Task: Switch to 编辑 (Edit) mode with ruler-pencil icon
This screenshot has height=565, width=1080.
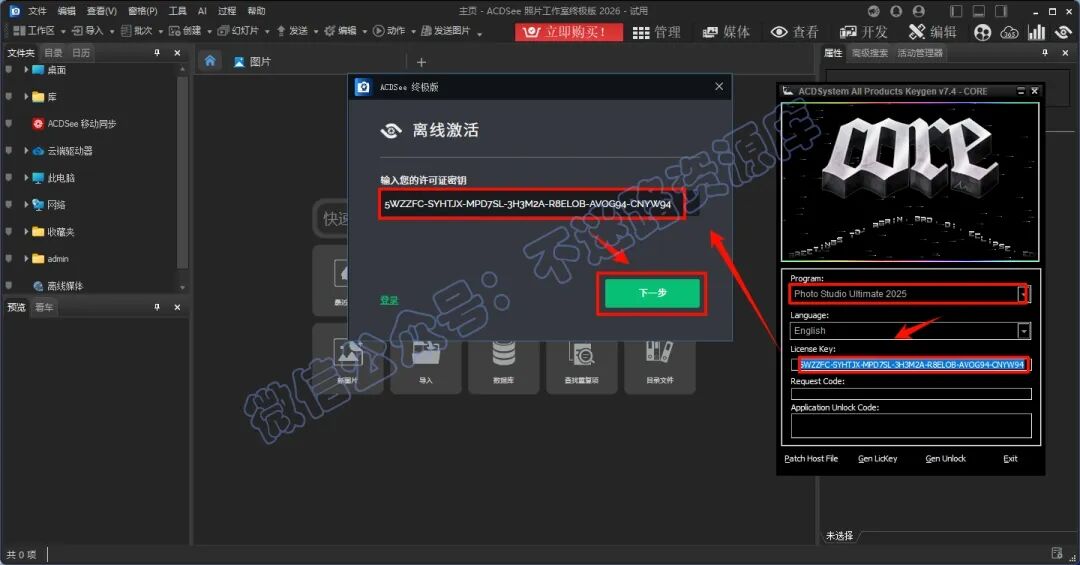Action: coord(932,32)
